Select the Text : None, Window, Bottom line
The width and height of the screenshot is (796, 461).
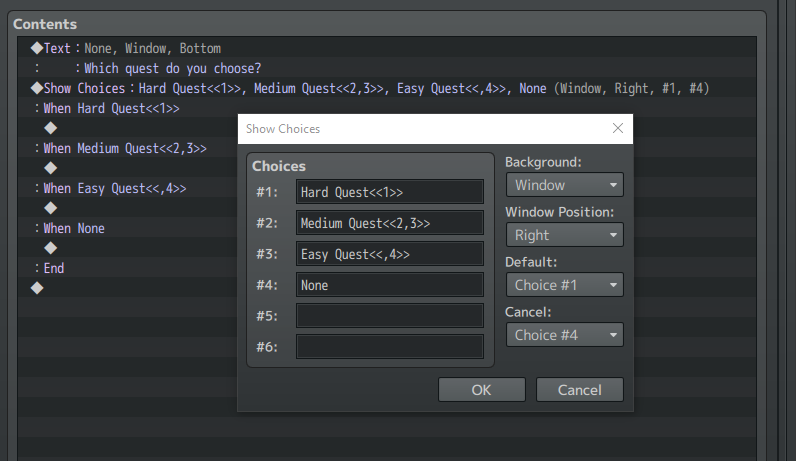point(387,48)
